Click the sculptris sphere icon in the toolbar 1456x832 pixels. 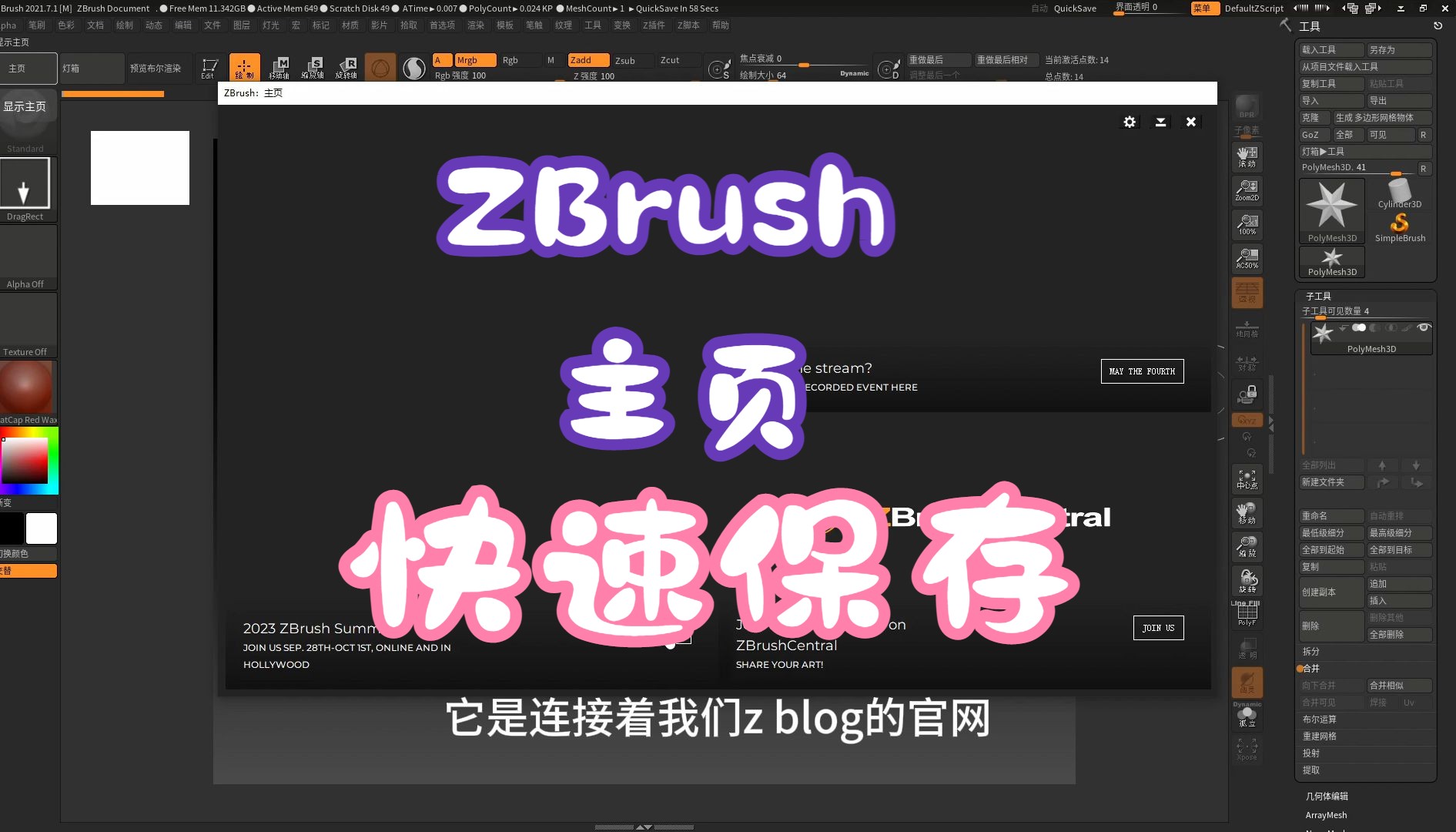[414, 68]
